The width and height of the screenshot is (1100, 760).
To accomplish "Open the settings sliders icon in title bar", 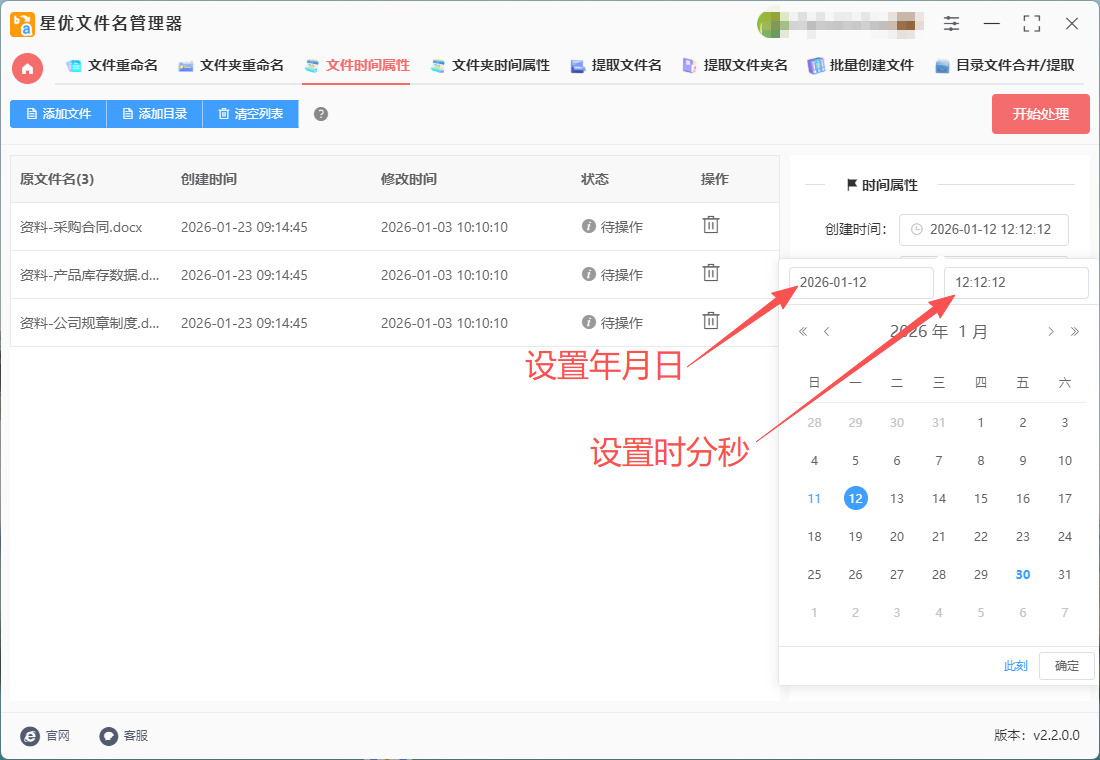I will 951,23.
